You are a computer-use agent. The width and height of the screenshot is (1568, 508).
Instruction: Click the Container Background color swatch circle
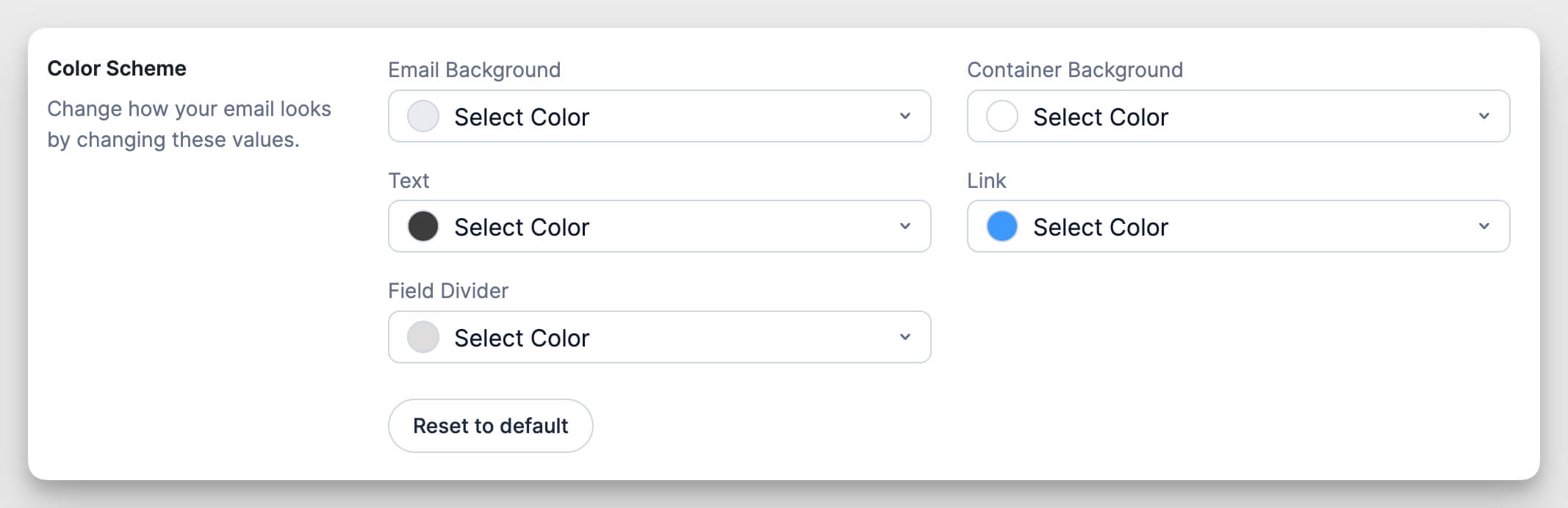tap(1001, 116)
